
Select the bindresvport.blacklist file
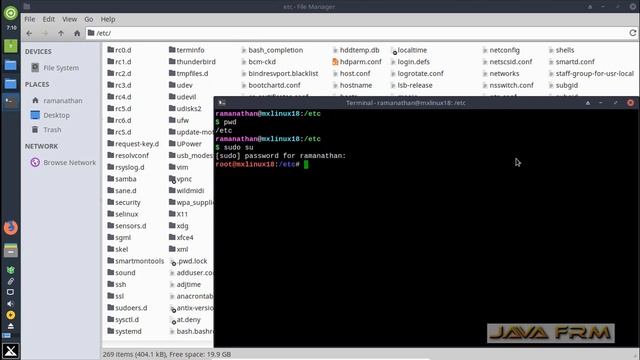coord(280,73)
